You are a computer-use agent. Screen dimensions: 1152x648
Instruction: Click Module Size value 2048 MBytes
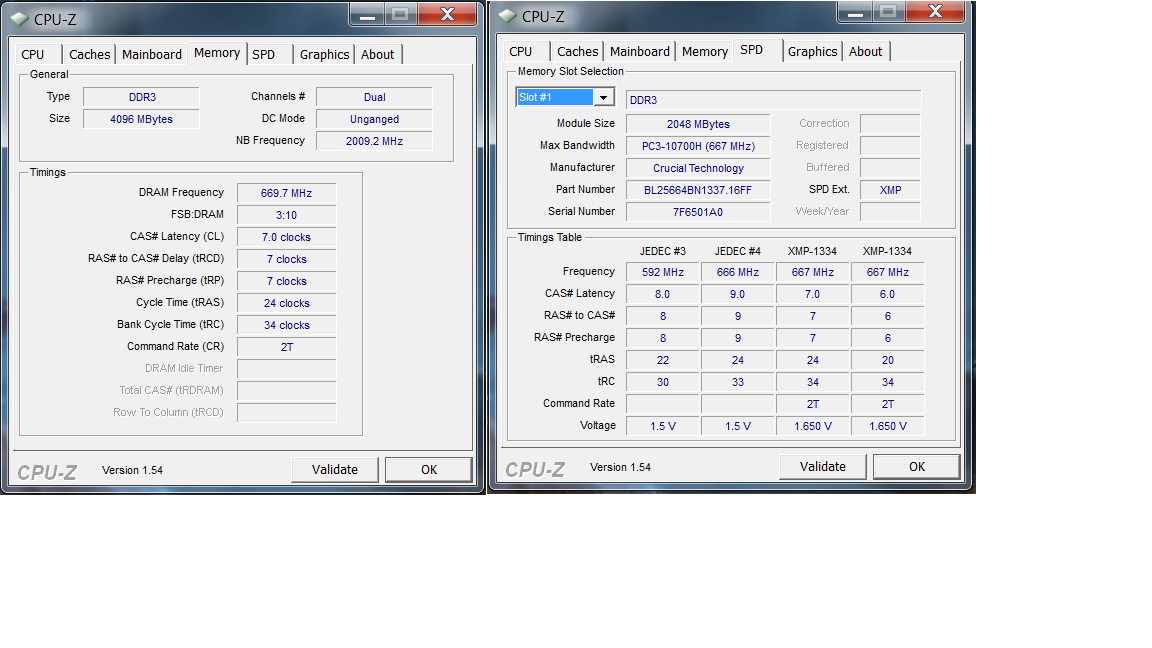click(x=698, y=124)
